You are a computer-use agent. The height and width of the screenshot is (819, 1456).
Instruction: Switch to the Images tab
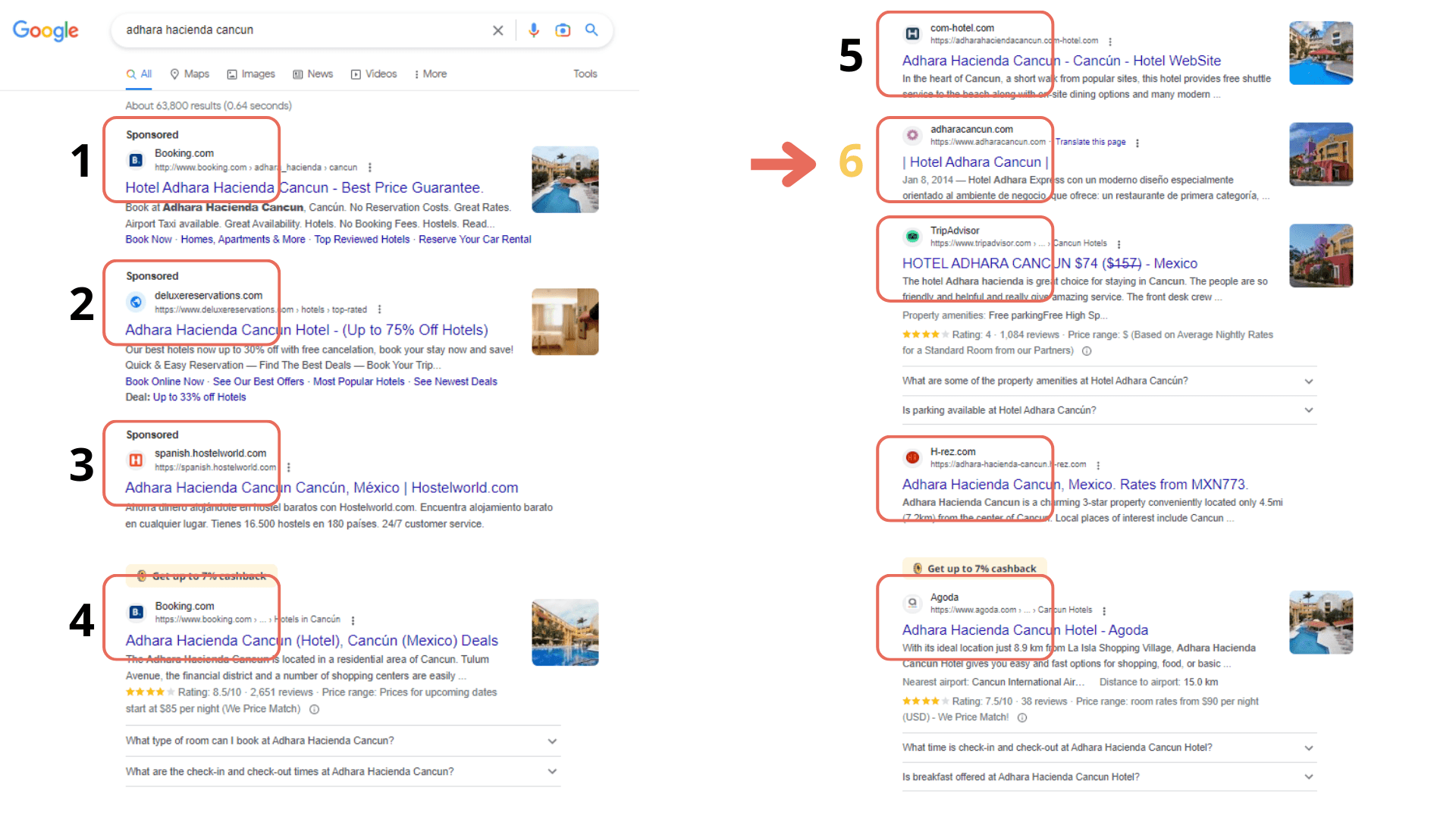[251, 74]
